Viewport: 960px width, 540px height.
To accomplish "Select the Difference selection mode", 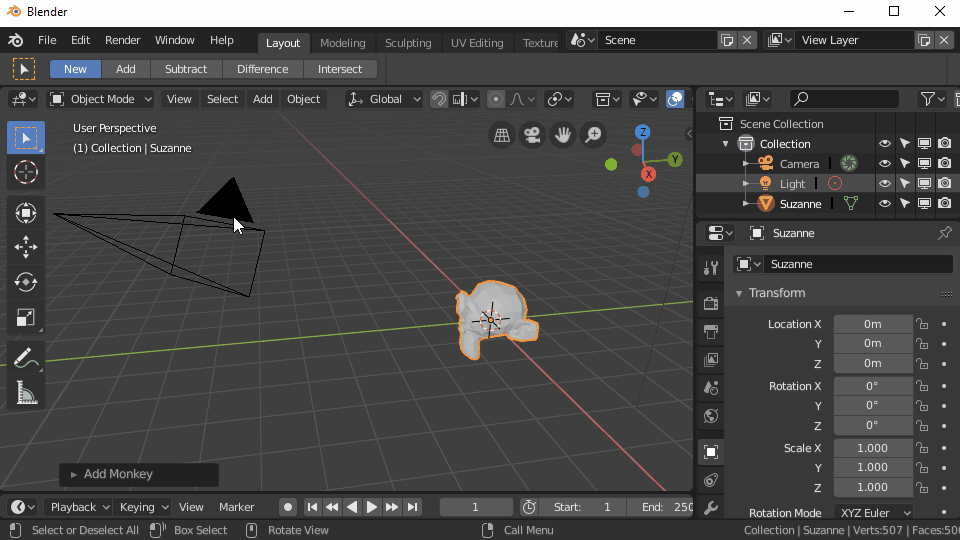I will coord(263,69).
